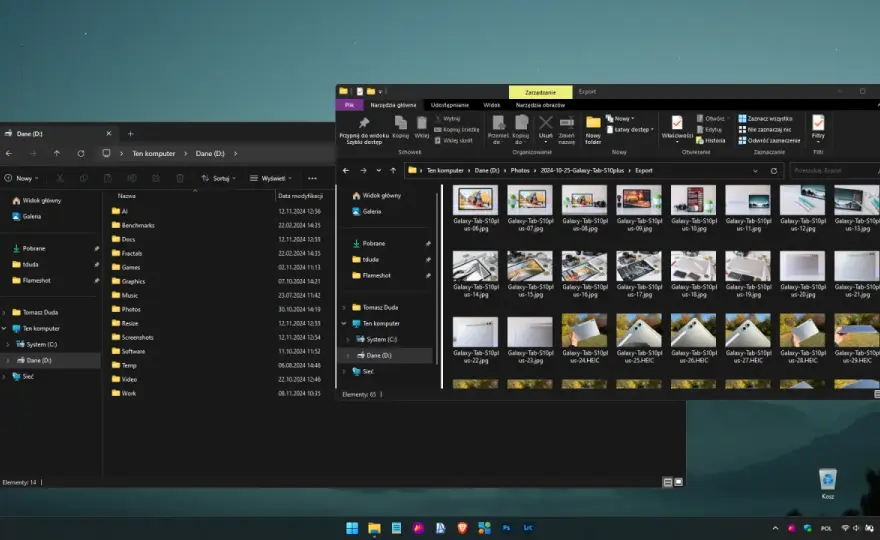Expand 'Tomasz Duda' in Export window tree
This screenshot has height=540, width=880.
point(344,308)
